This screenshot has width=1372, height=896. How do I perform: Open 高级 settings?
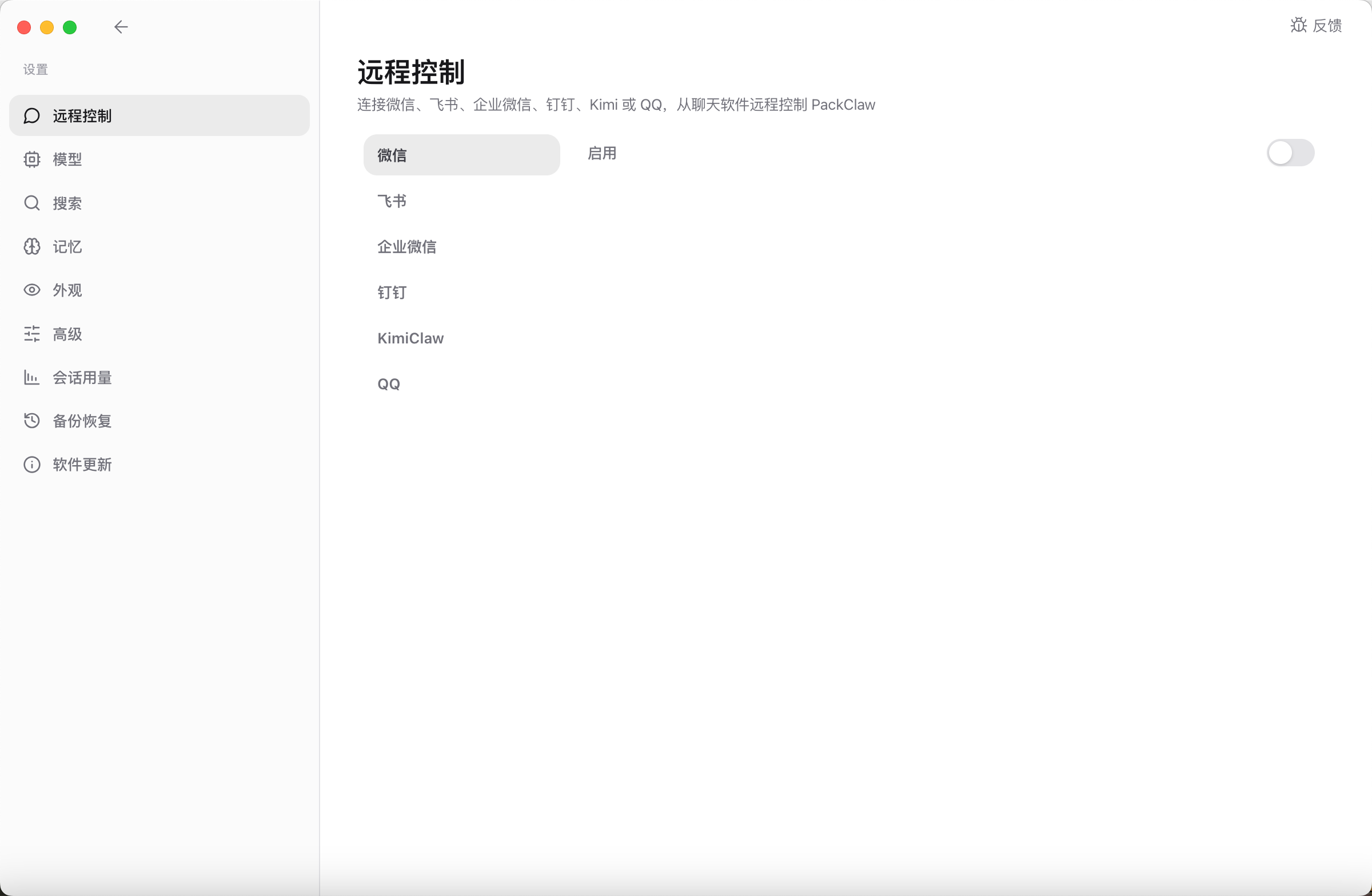(x=159, y=334)
